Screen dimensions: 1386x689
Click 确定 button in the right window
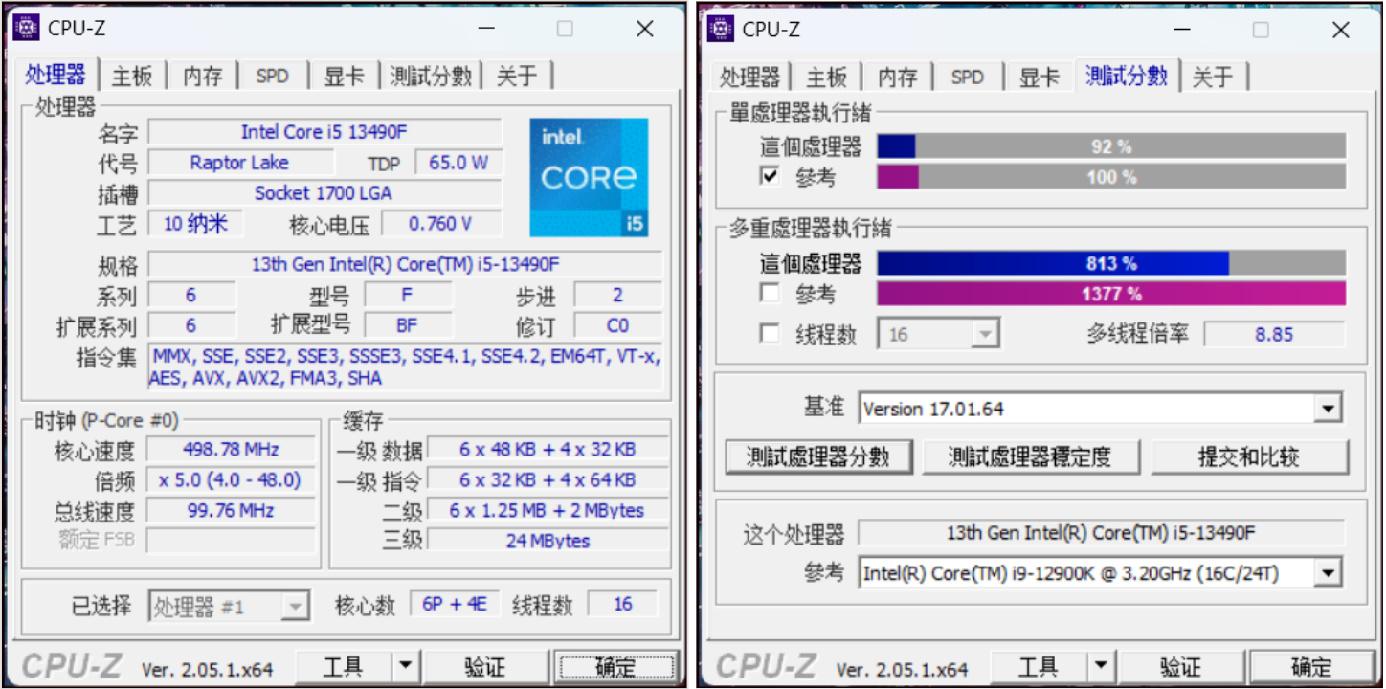1309,666
